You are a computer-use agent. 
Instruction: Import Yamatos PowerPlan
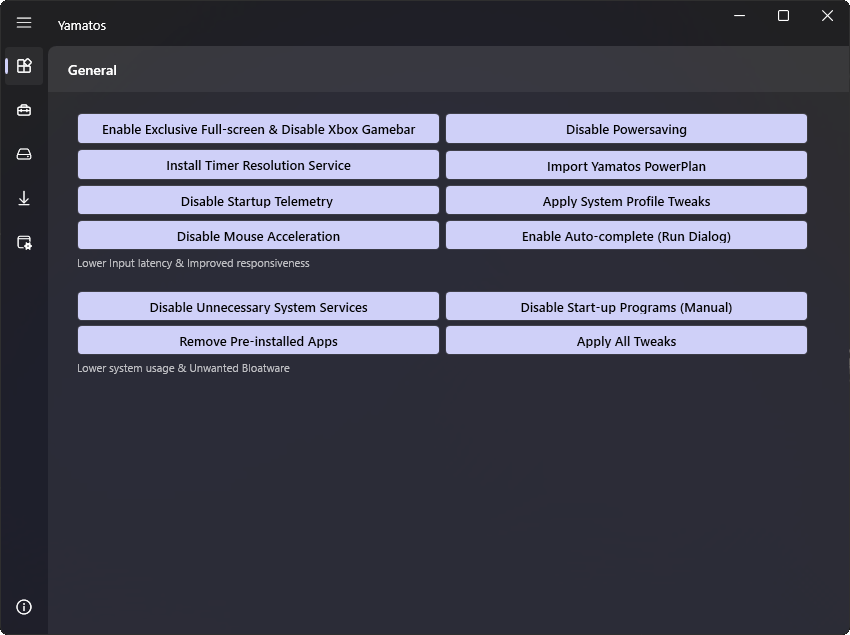click(626, 165)
